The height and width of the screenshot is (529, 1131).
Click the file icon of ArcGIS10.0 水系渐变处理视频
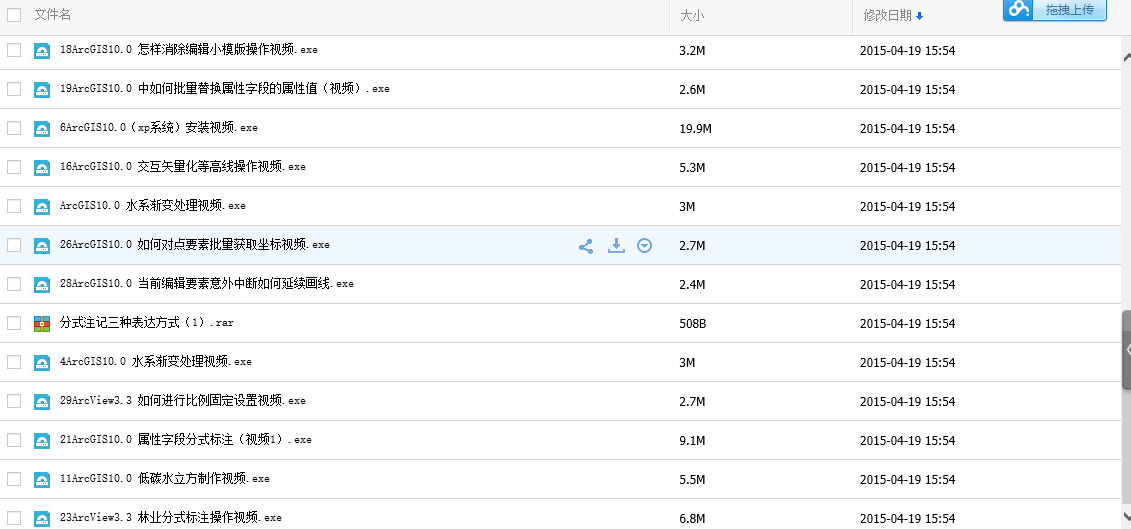(x=42, y=206)
